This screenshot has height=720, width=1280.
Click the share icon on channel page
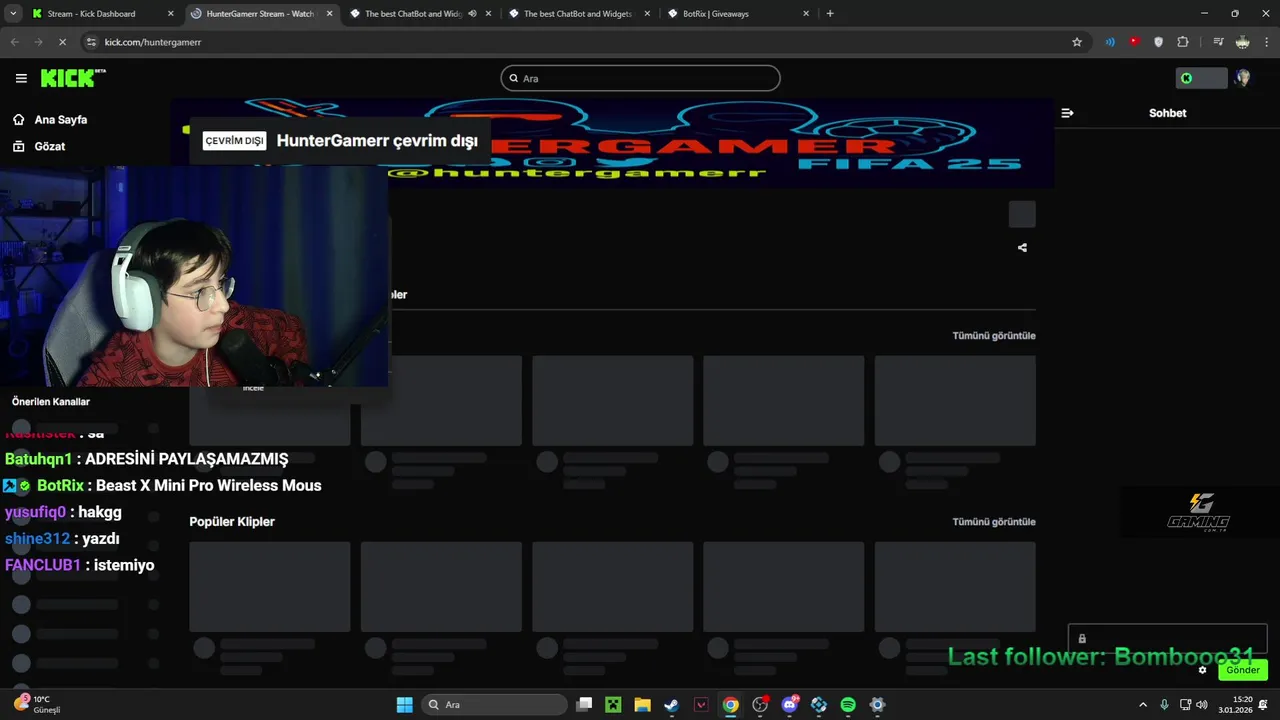pos(1022,247)
